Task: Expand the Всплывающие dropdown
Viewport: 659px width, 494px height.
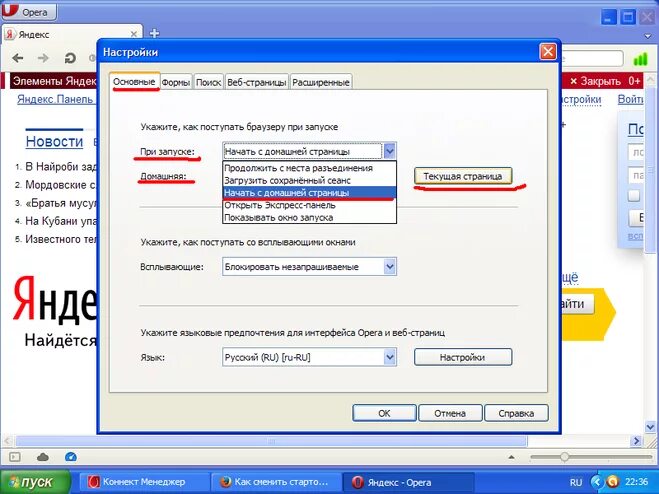Action: [389, 267]
